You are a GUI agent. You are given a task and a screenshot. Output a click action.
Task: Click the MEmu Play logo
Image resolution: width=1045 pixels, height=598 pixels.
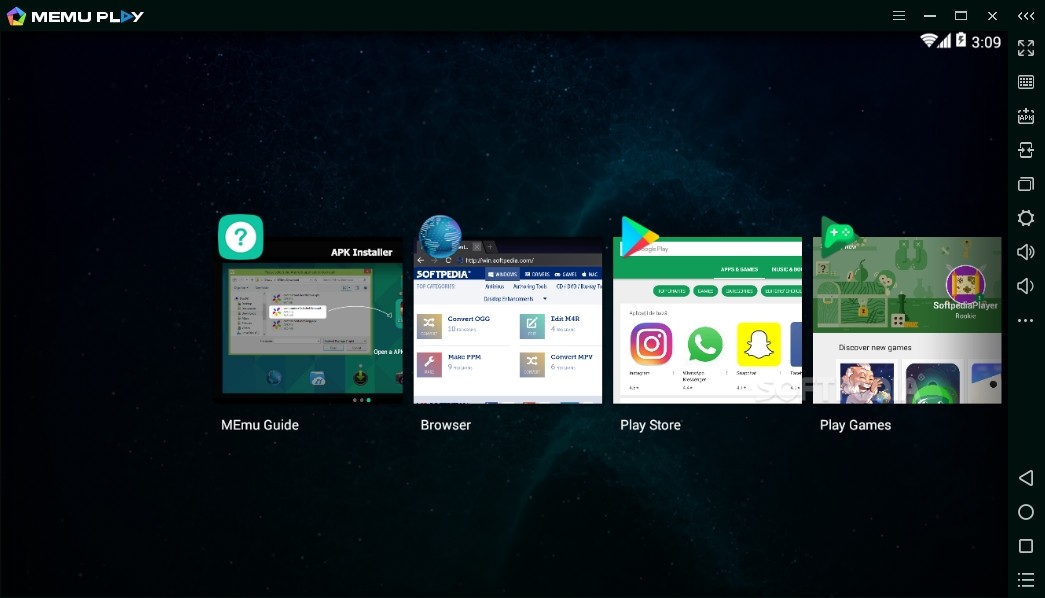coord(75,16)
